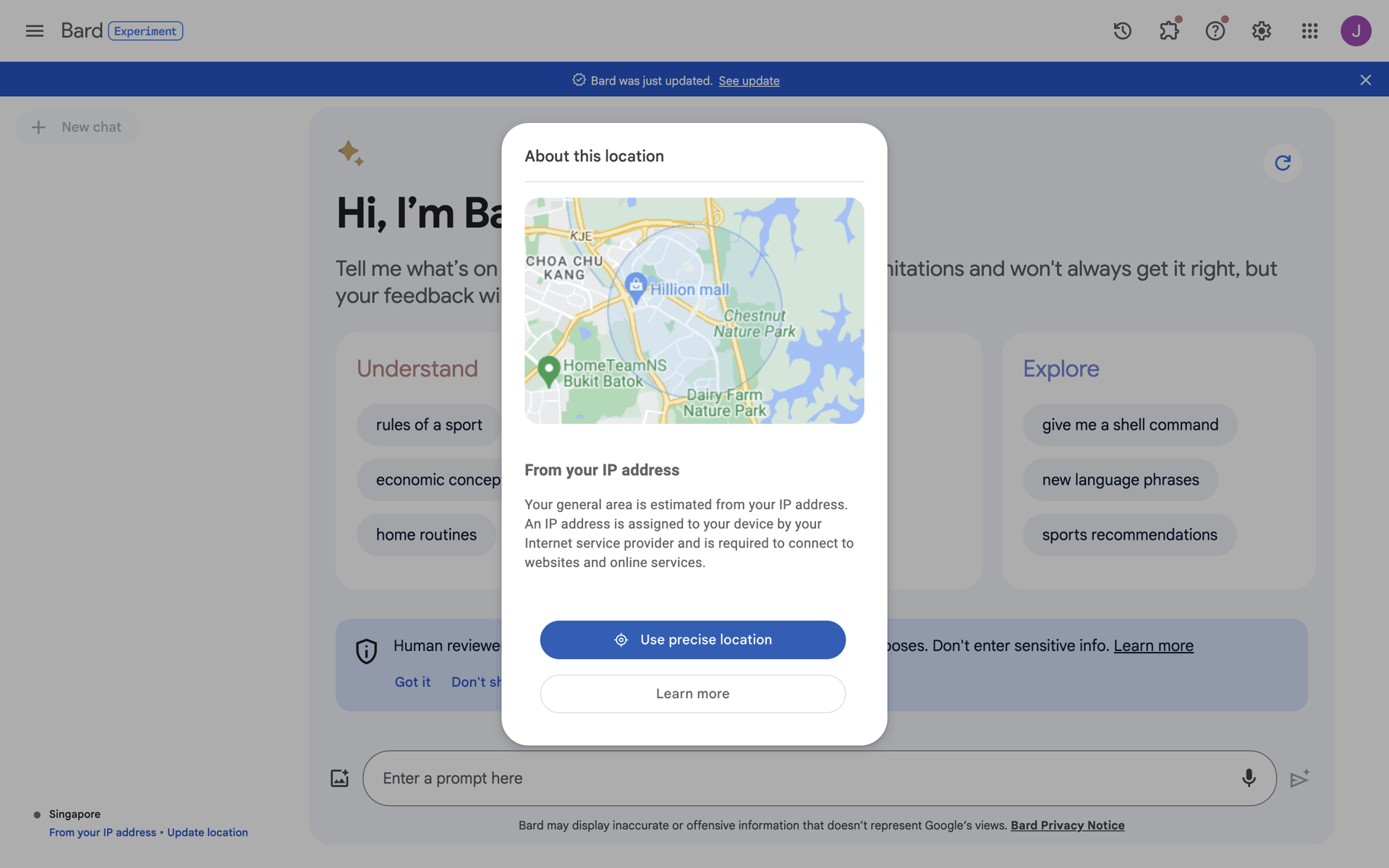Open Learn more in privacy banner
The image size is (1389, 868).
(x=1153, y=645)
